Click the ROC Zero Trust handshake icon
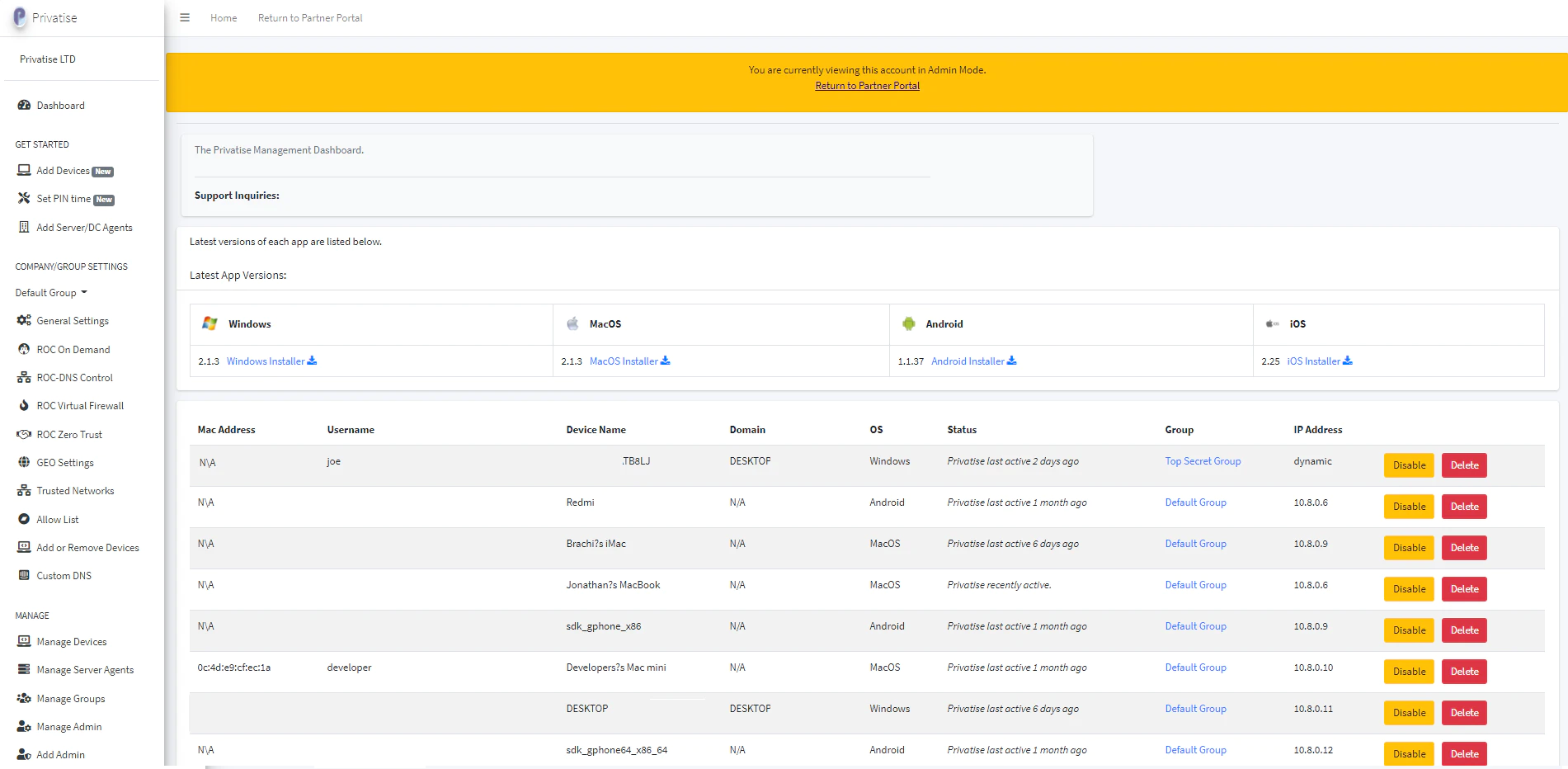 24,435
